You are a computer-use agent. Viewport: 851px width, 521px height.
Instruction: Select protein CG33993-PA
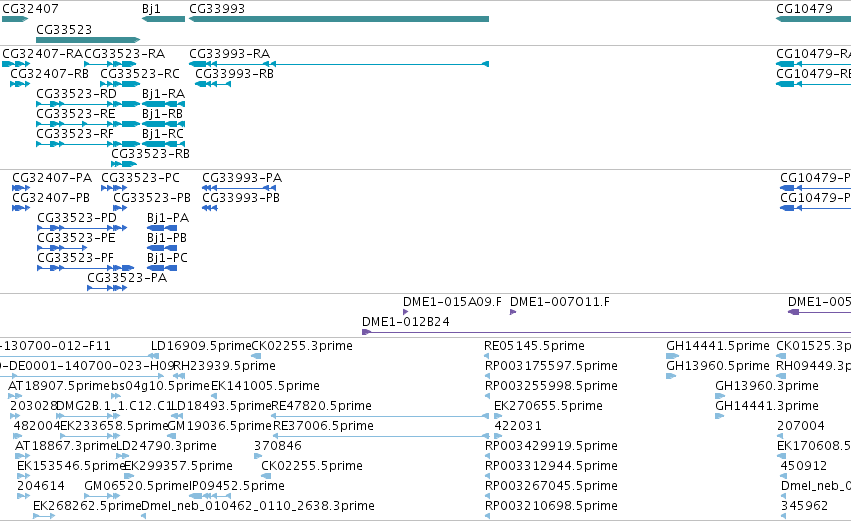pos(239,188)
